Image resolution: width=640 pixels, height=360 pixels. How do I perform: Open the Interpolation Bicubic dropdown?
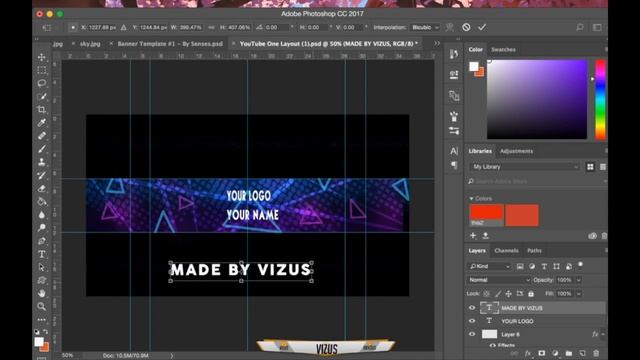[425, 27]
